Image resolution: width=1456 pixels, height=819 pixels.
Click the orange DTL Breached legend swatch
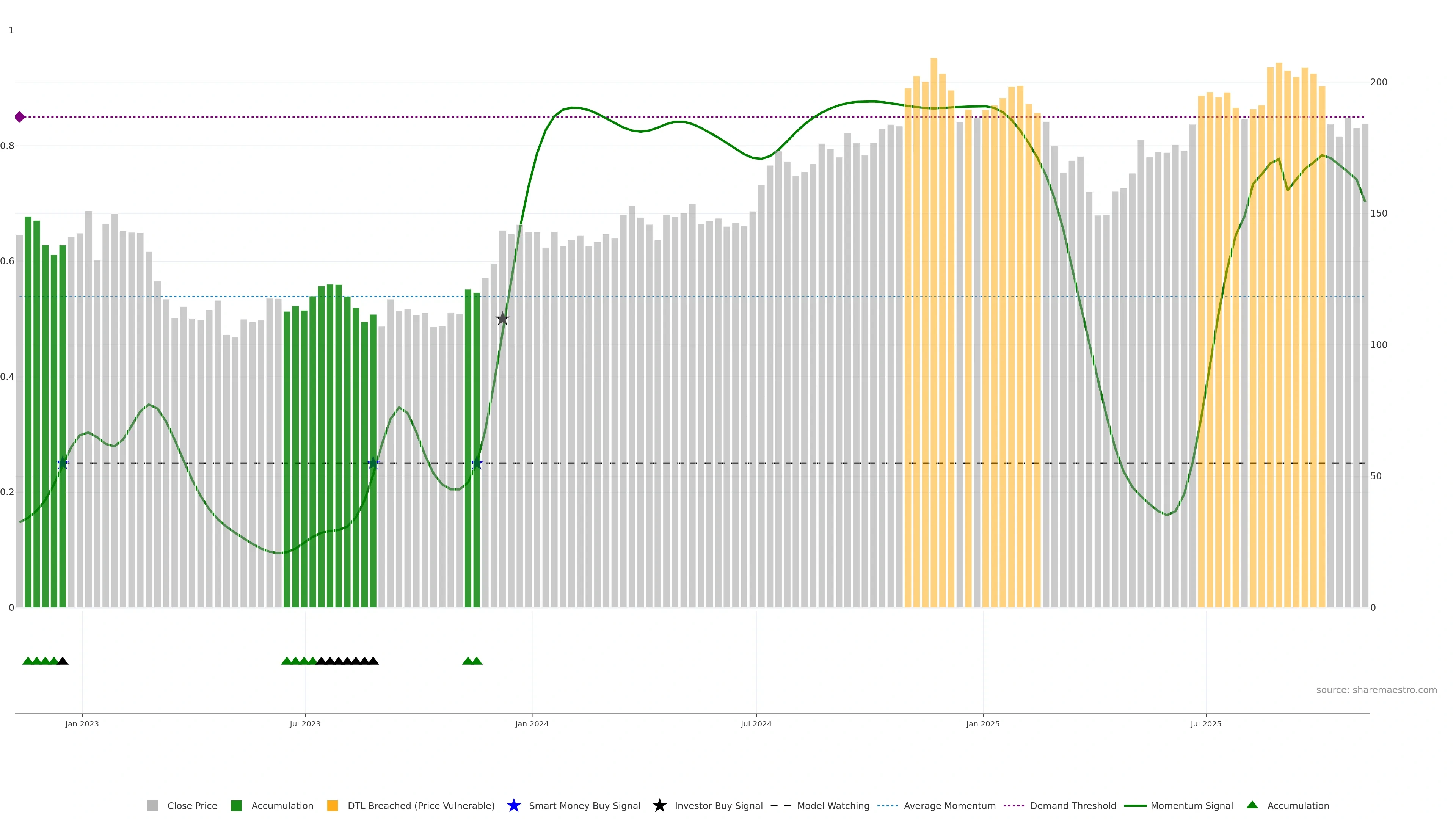click(x=333, y=805)
